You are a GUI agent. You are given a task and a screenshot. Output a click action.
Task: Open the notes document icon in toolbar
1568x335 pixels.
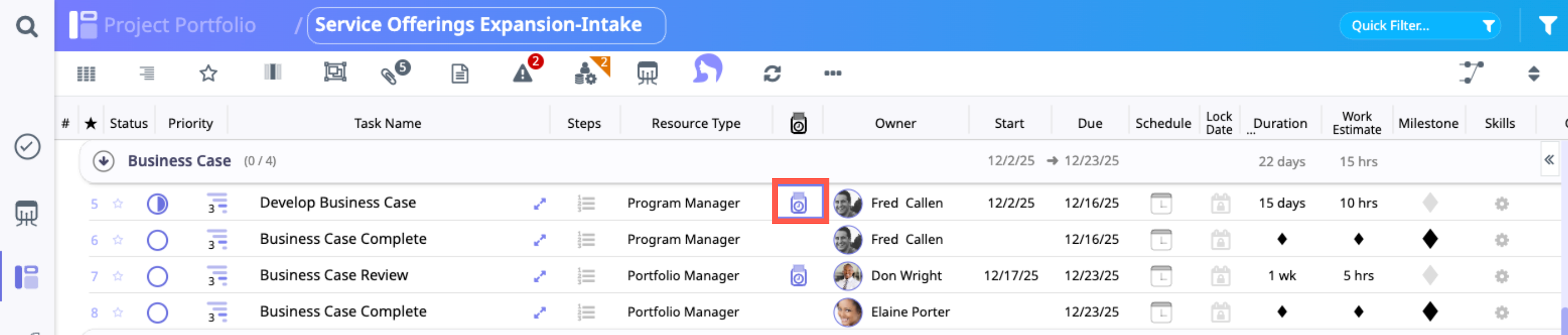click(x=459, y=74)
